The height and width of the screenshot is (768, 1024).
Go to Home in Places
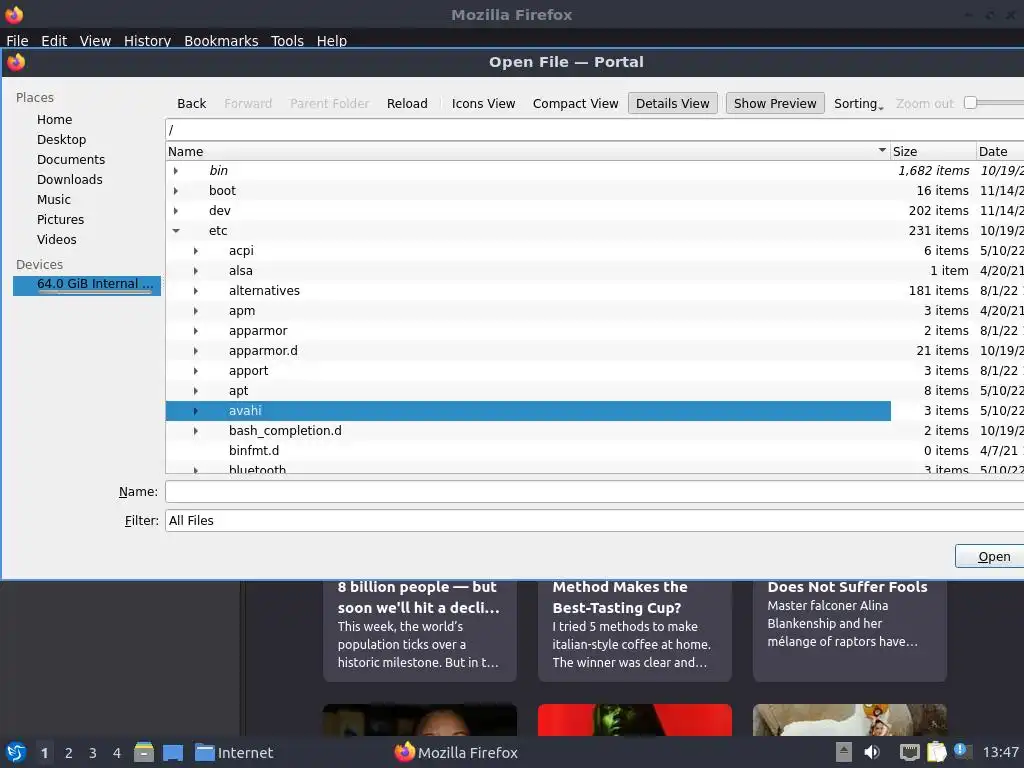(x=54, y=120)
